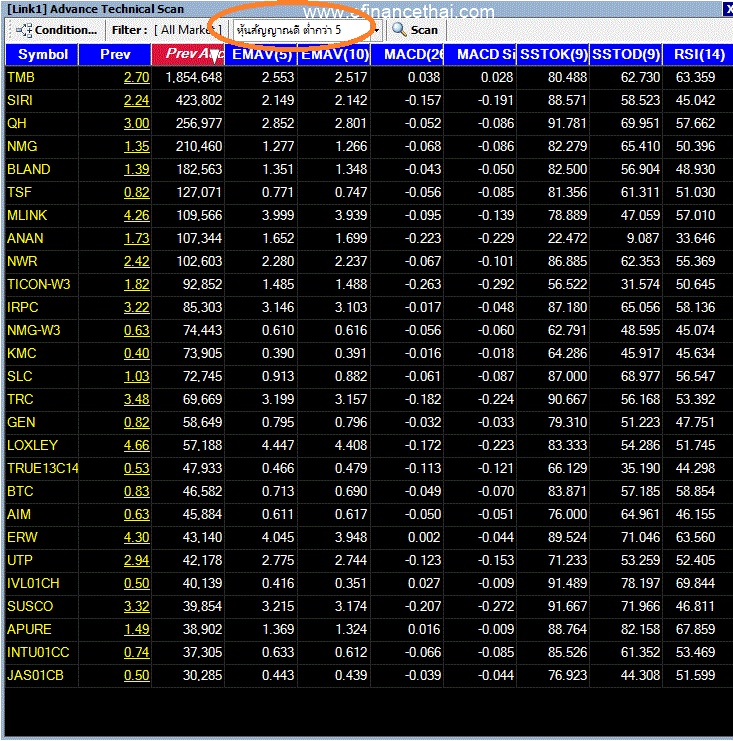Click SUSCO price link 3.32
This screenshot has height=741, width=733.
point(137,606)
